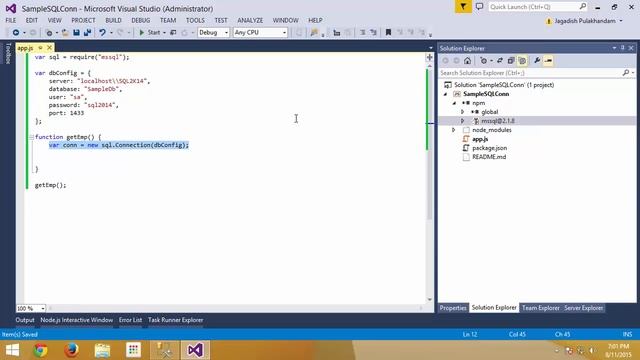The image size is (640, 360).
Task: Open the Node.js Interactive Window tab
Action: tap(77, 320)
